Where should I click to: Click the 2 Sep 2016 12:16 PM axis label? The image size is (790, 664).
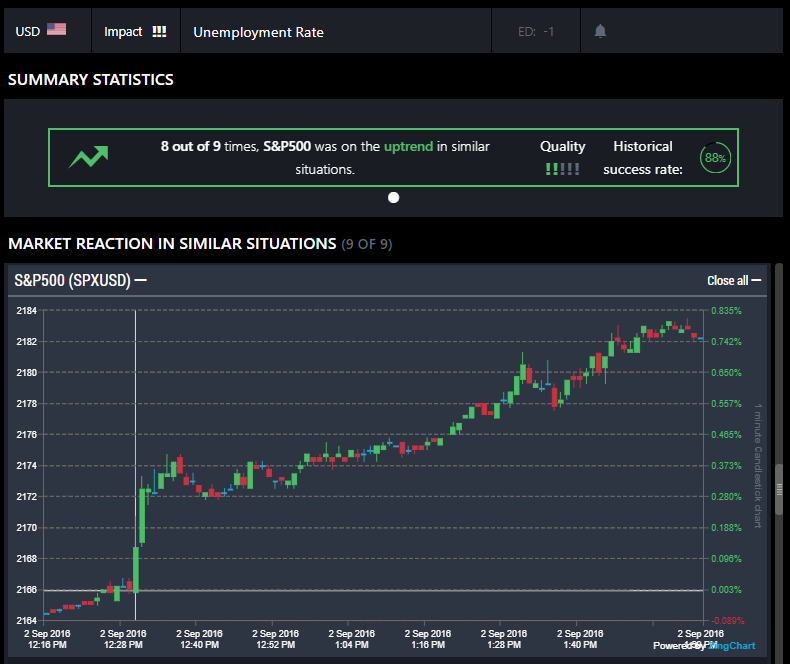(47, 639)
